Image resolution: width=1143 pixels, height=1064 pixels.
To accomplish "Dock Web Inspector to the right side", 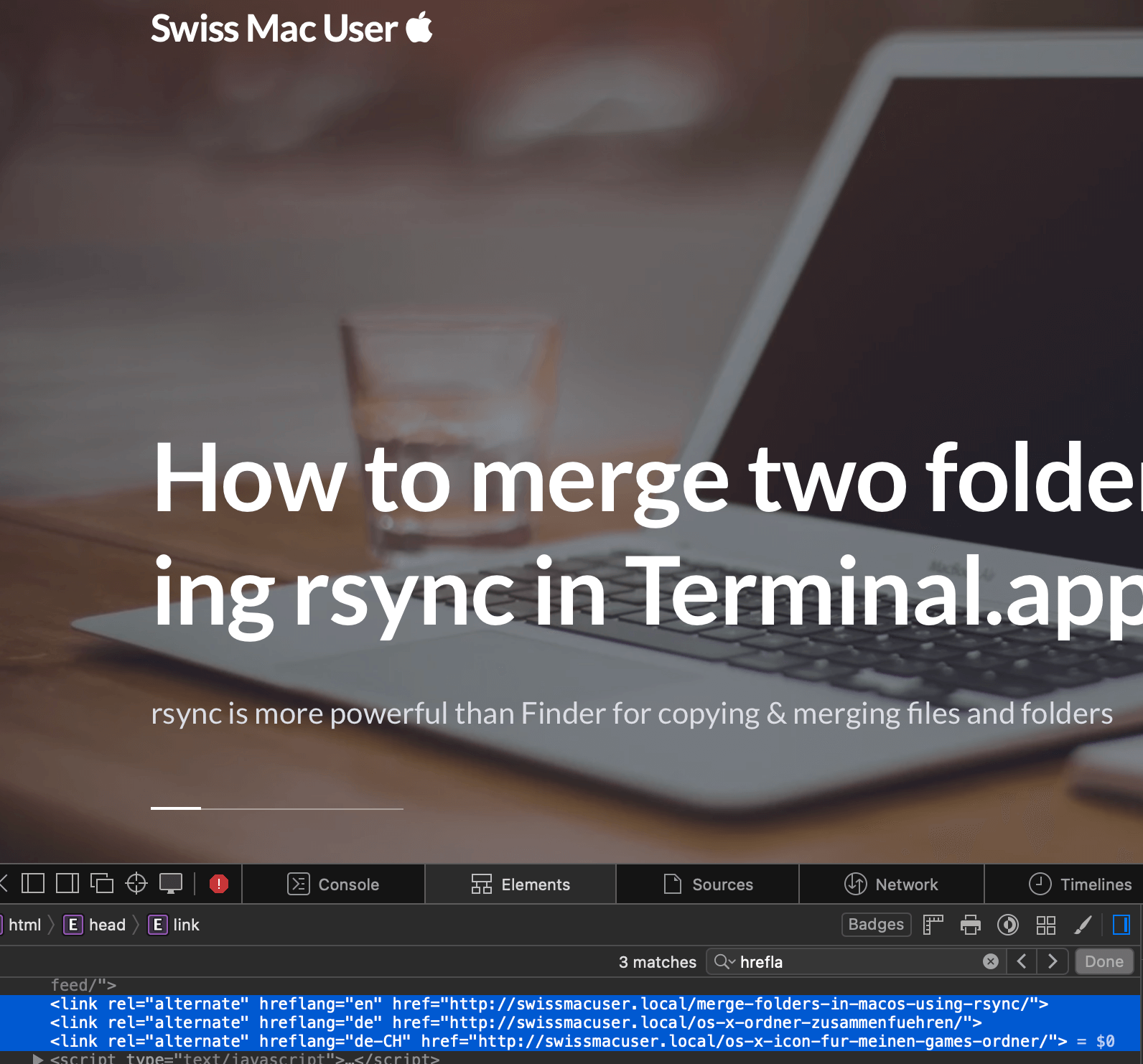I will tap(67, 883).
